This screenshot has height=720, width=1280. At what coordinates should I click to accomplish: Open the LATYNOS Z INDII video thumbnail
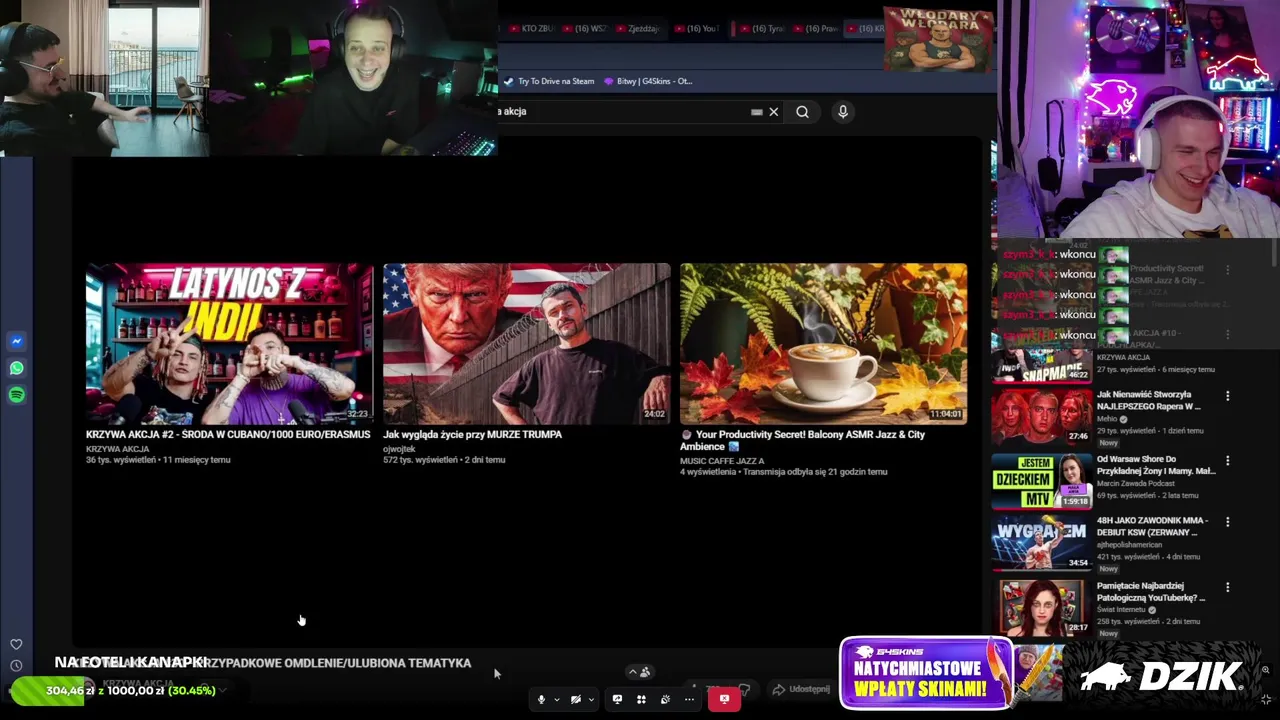coord(229,344)
